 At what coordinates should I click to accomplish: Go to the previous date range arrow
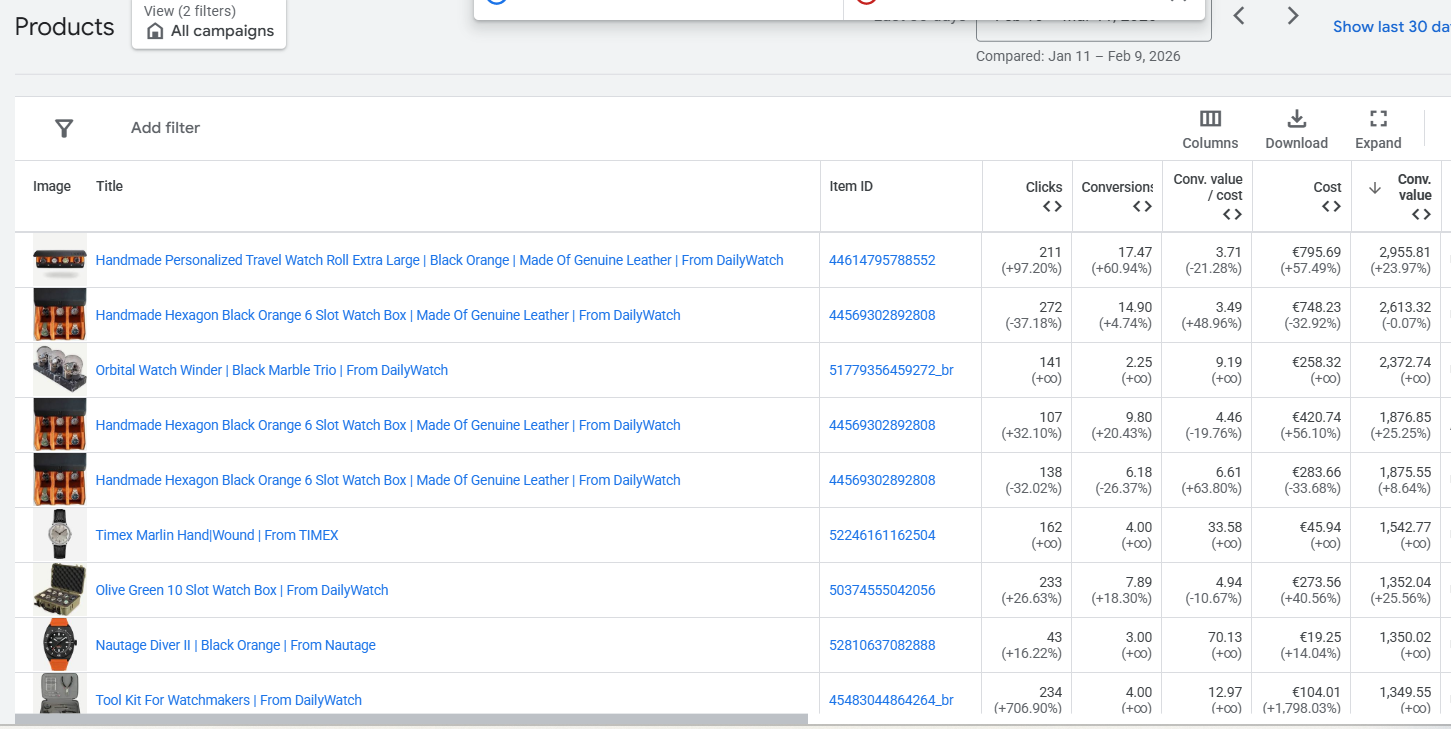pos(1239,16)
